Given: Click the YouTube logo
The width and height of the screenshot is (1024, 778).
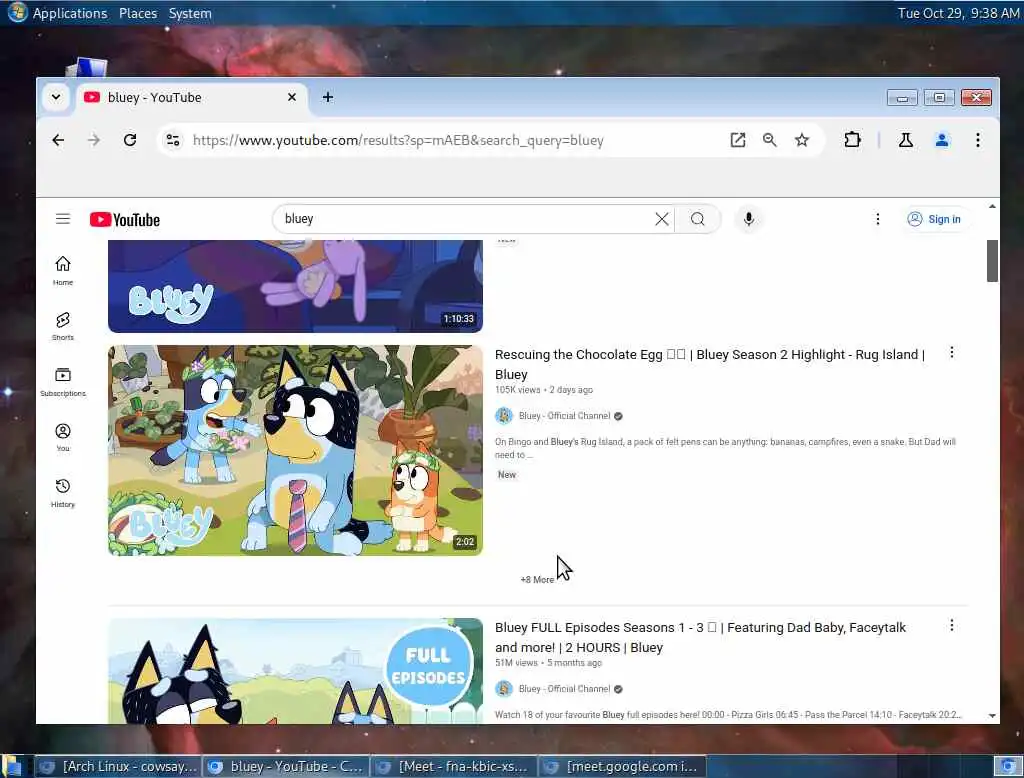Looking at the screenshot, I should pyautogui.click(x=125, y=219).
